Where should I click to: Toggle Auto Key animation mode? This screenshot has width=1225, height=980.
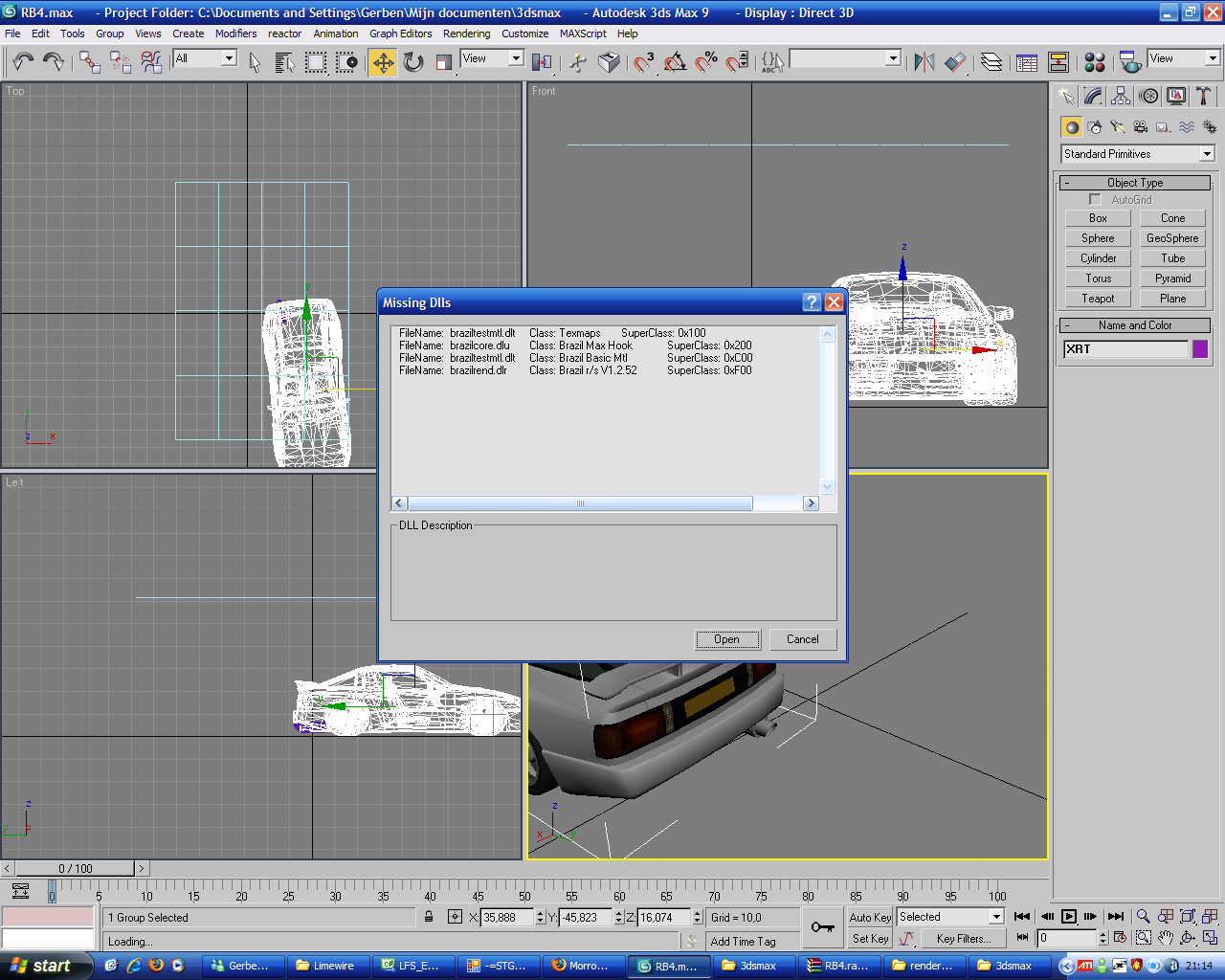pos(870,917)
